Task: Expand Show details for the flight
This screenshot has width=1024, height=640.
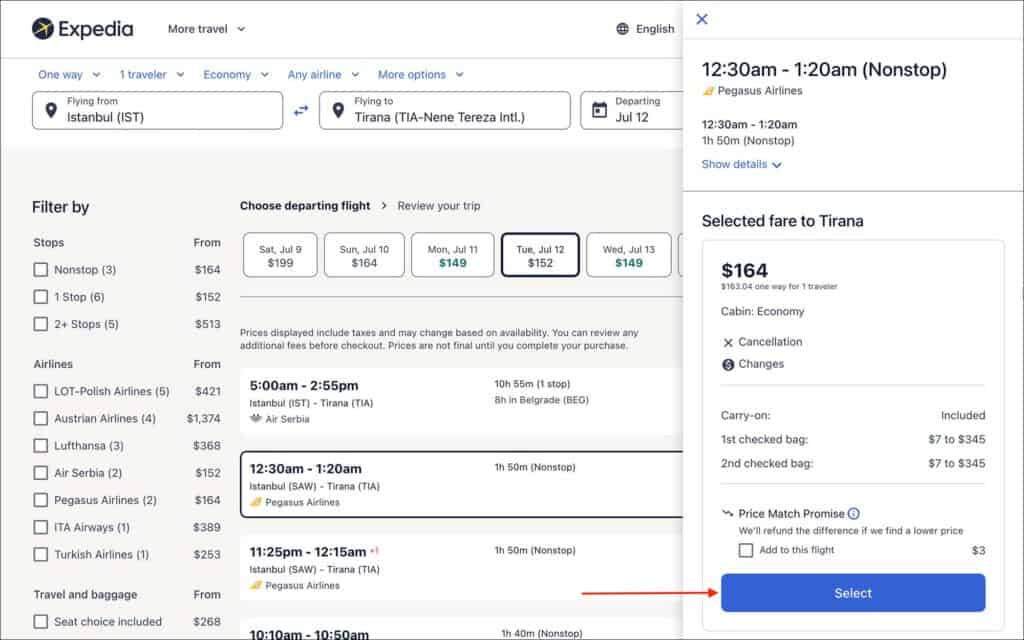Action: click(741, 165)
